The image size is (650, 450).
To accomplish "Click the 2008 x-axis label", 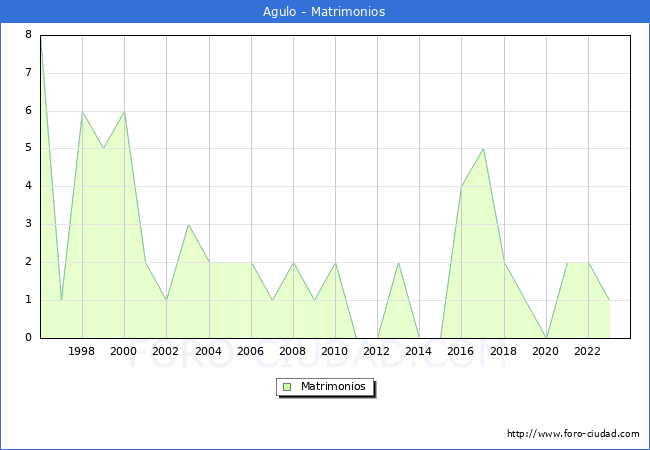I will 293,351.
